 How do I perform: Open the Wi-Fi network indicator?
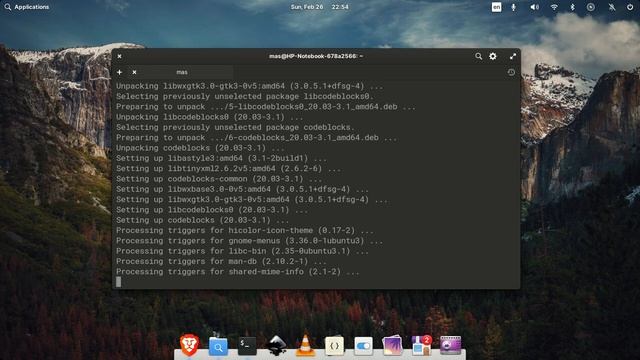point(554,7)
